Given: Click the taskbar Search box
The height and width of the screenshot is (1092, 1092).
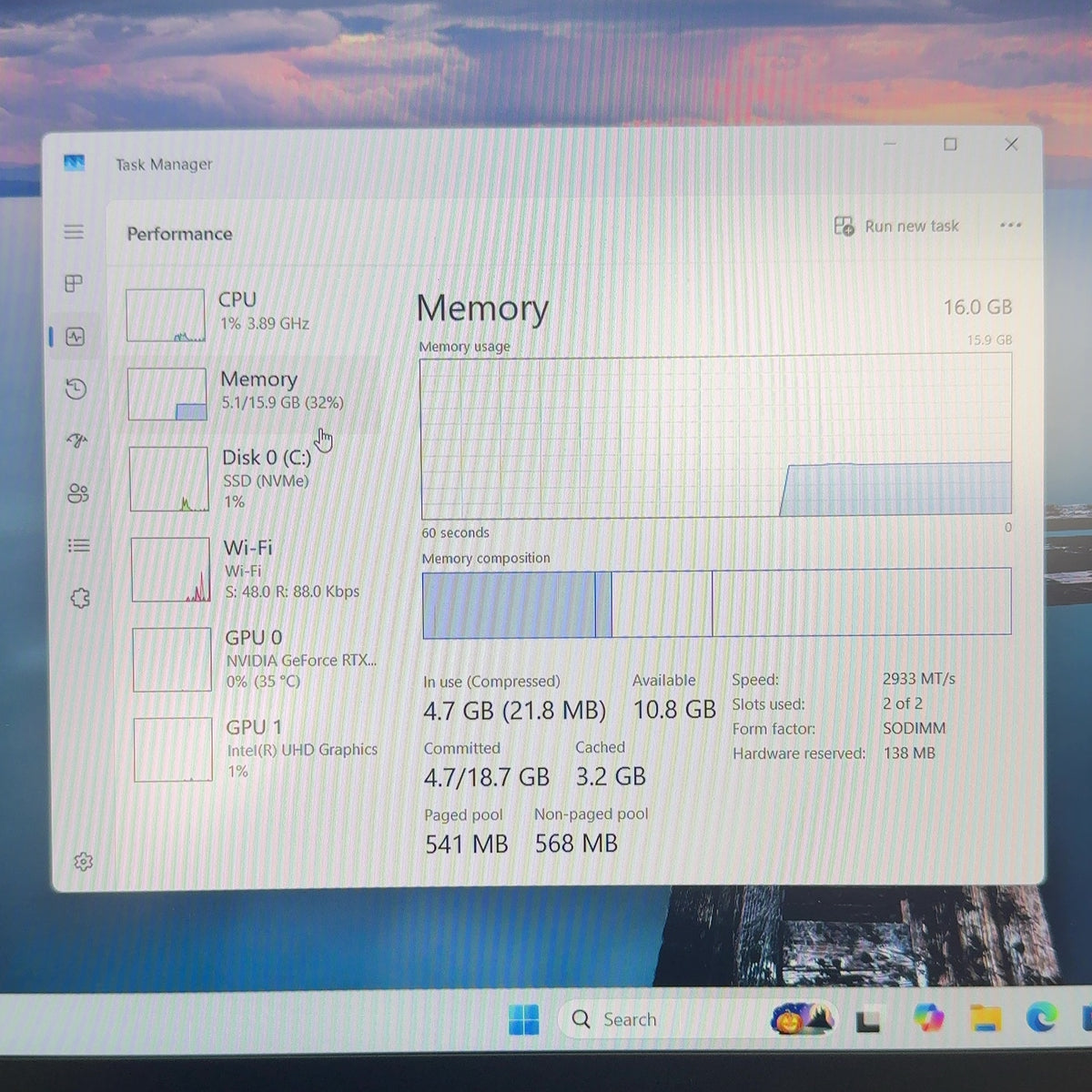Looking at the screenshot, I should click(662, 1019).
